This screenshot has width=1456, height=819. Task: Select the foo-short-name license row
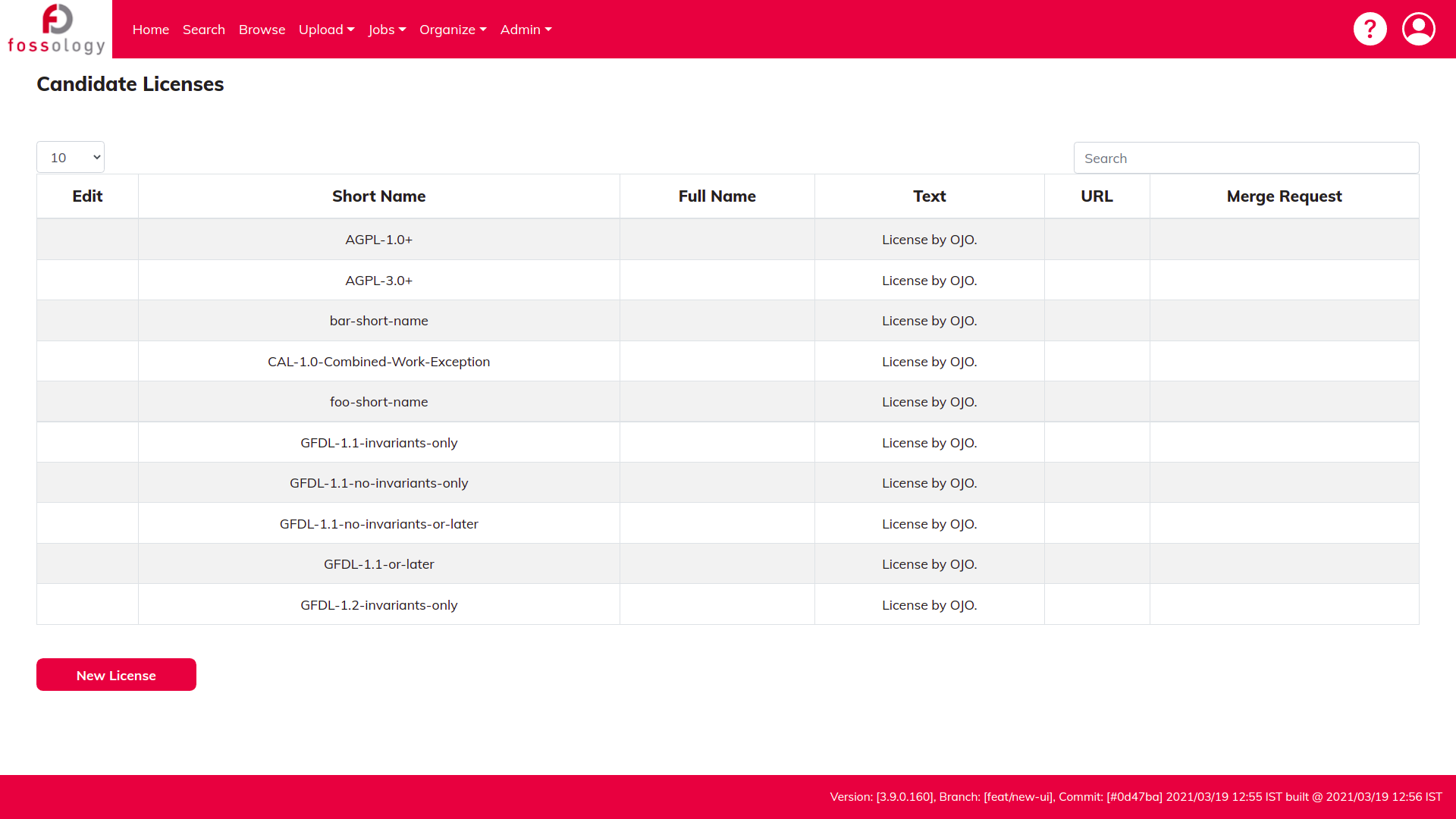728,402
